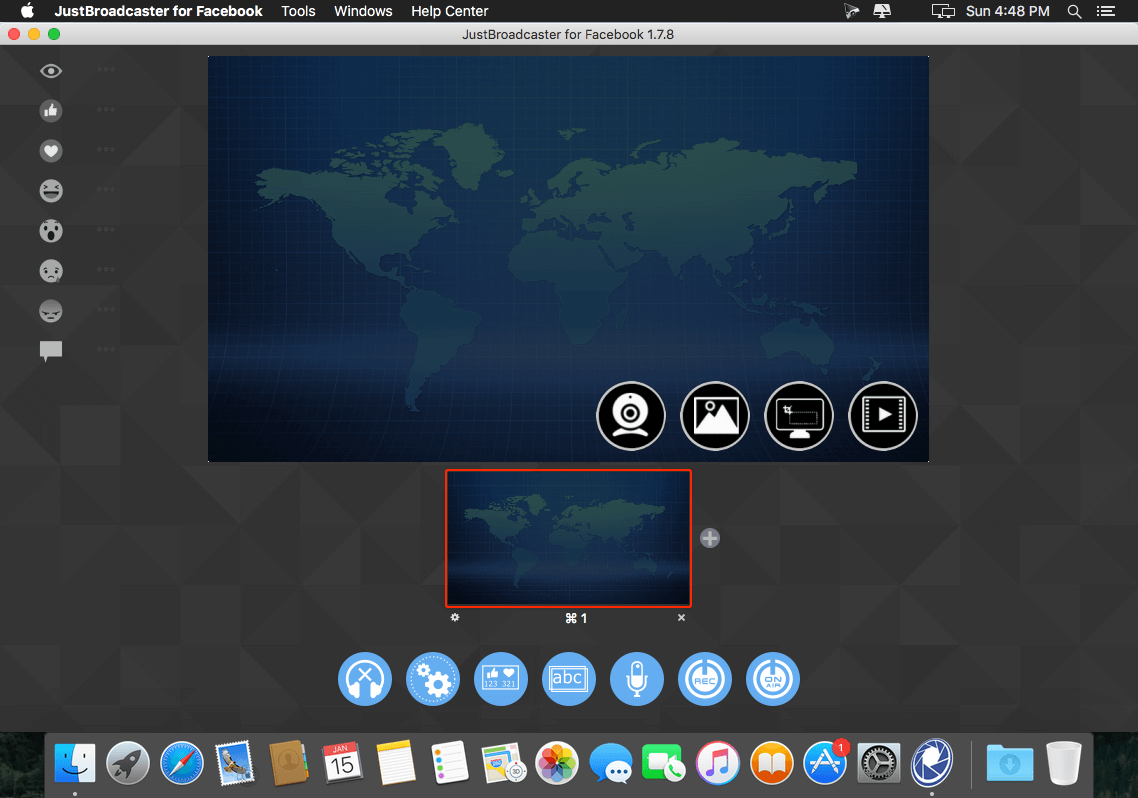Open iTunes from the dock
Image resolution: width=1138 pixels, height=798 pixels.
pyautogui.click(x=718, y=763)
